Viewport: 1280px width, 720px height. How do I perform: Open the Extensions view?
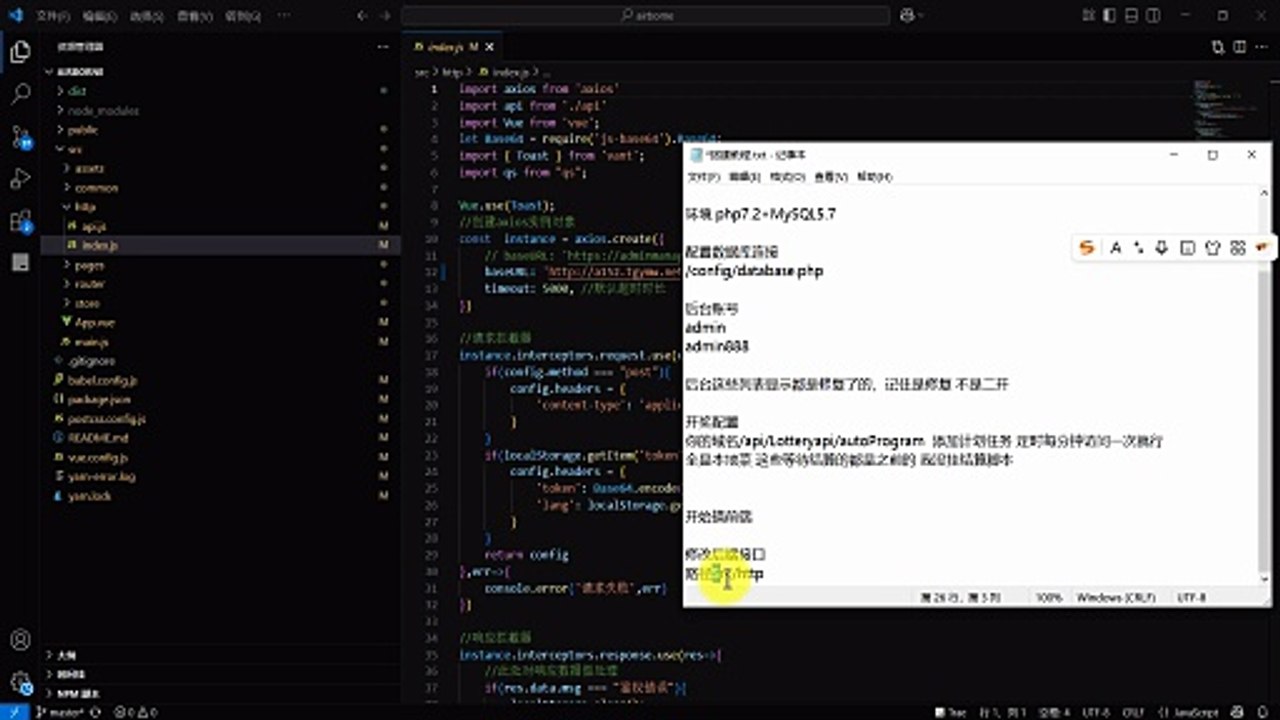(x=20, y=221)
